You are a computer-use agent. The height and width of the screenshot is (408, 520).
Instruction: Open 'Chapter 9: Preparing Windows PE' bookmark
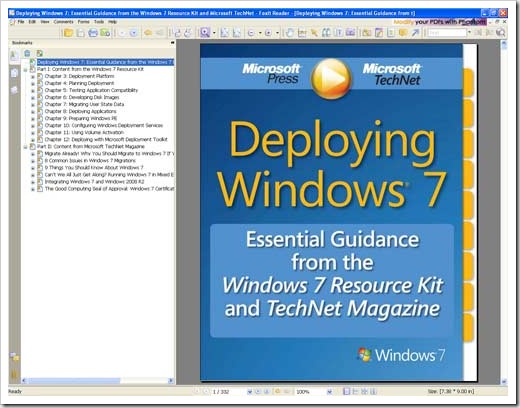[81, 118]
